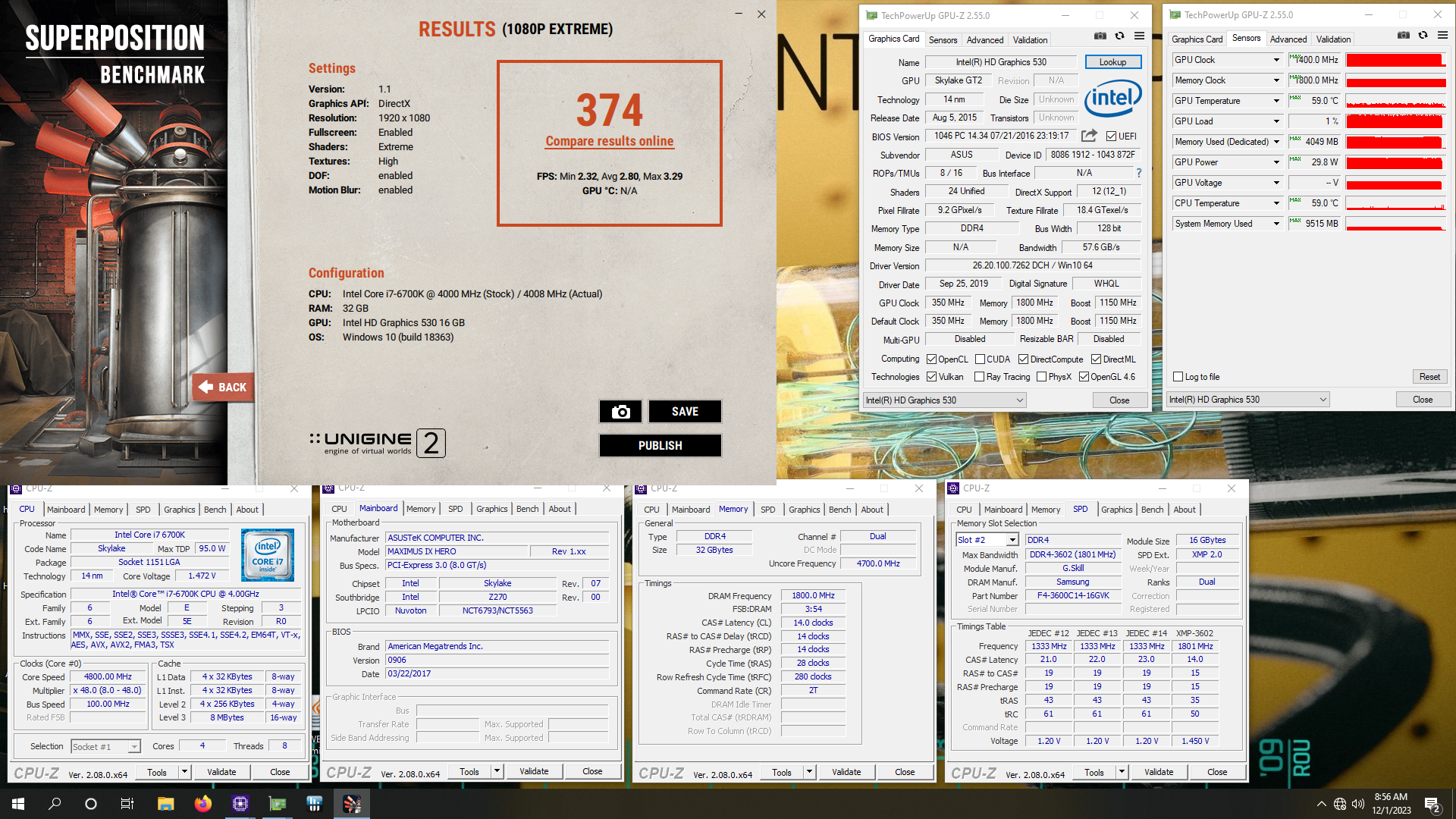Click the BIOS version share/export icon
Image resolution: width=1456 pixels, height=819 pixels.
click(x=1089, y=136)
